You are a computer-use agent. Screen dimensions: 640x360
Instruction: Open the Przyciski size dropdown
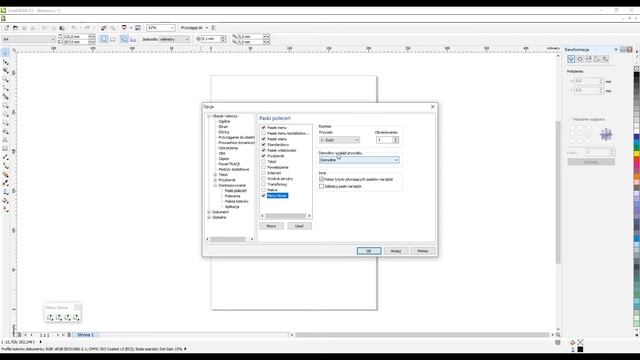click(x=339, y=140)
